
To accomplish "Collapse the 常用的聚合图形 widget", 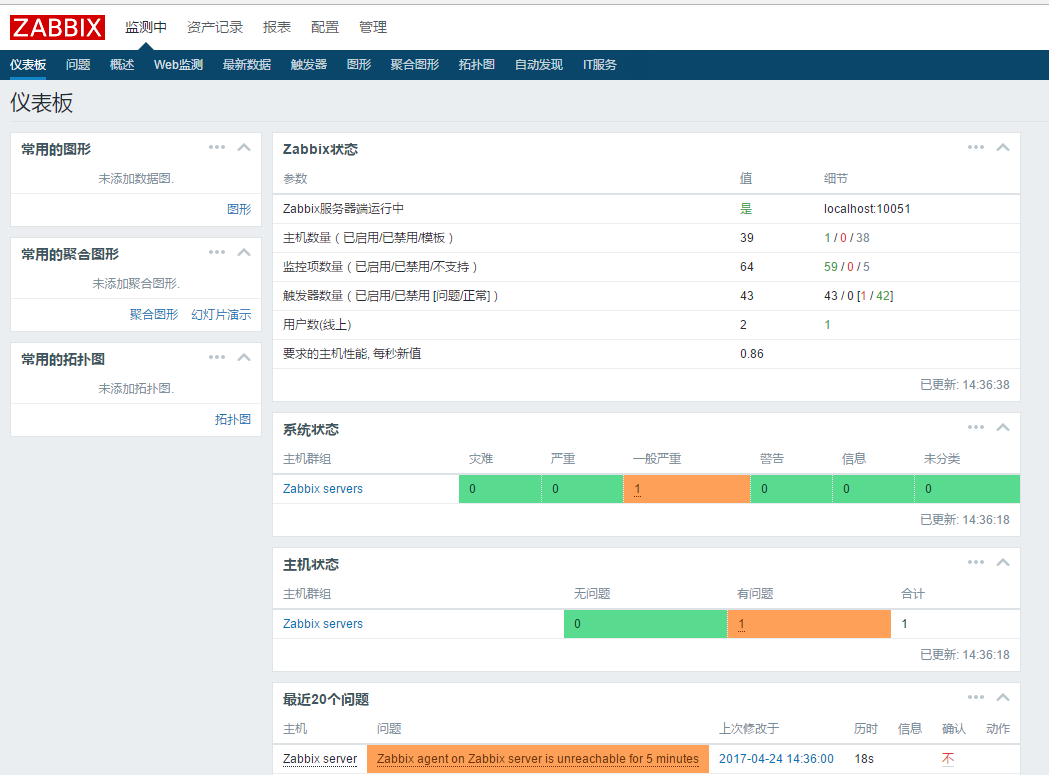I will click(x=244, y=252).
